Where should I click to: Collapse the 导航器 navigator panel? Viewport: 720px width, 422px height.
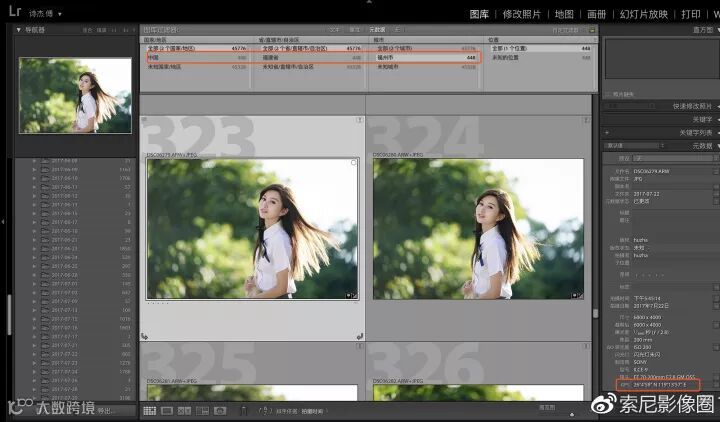click(18, 30)
